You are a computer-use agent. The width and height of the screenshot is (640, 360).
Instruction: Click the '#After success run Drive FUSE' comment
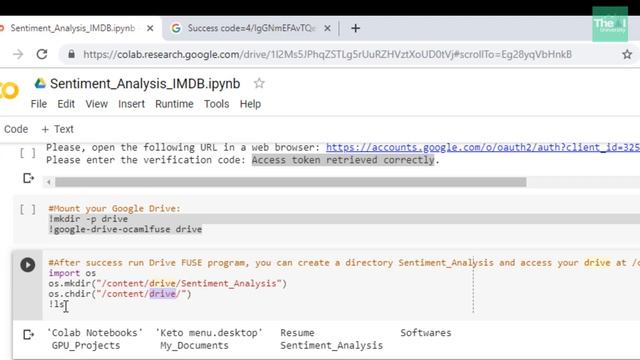click(x=344, y=262)
